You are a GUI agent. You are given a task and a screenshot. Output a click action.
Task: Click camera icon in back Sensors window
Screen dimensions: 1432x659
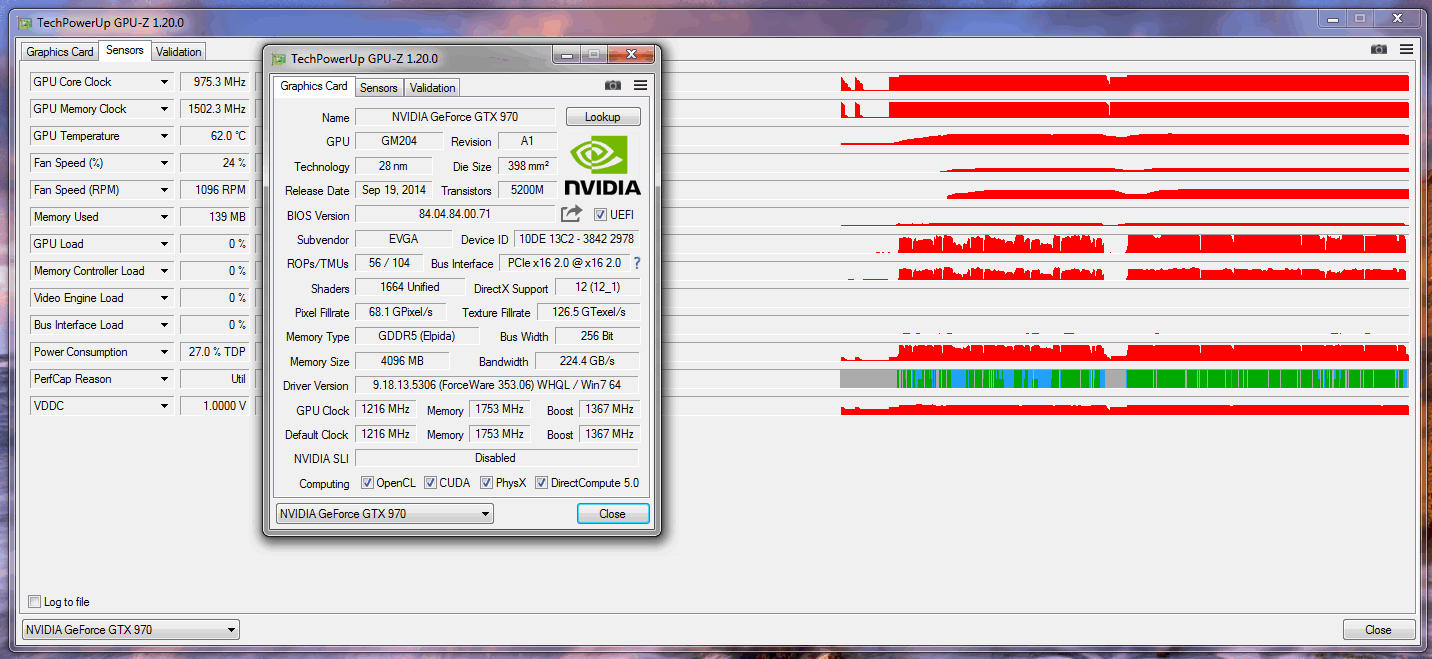[1379, 50]
